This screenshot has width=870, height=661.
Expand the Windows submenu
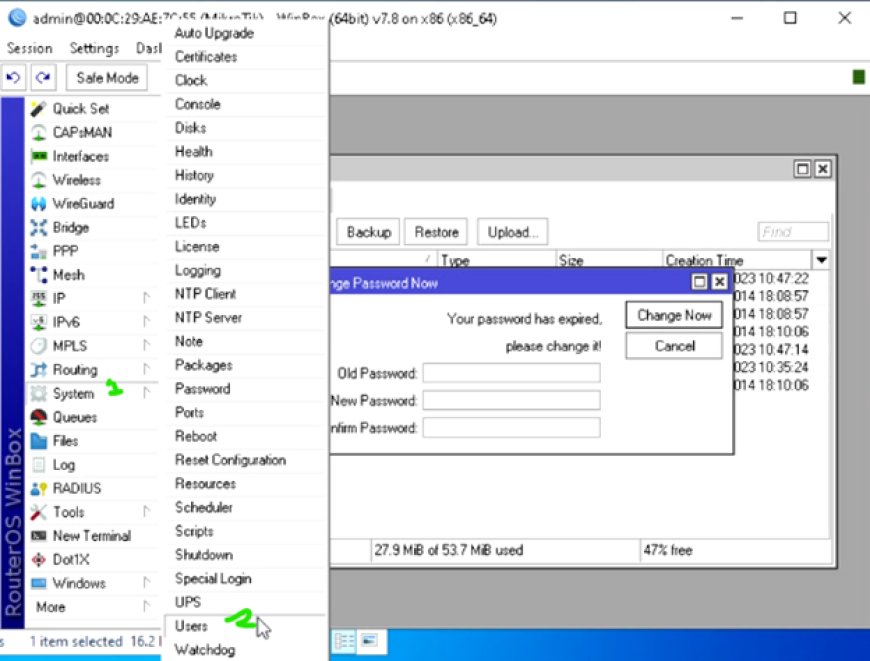[146, 583]
